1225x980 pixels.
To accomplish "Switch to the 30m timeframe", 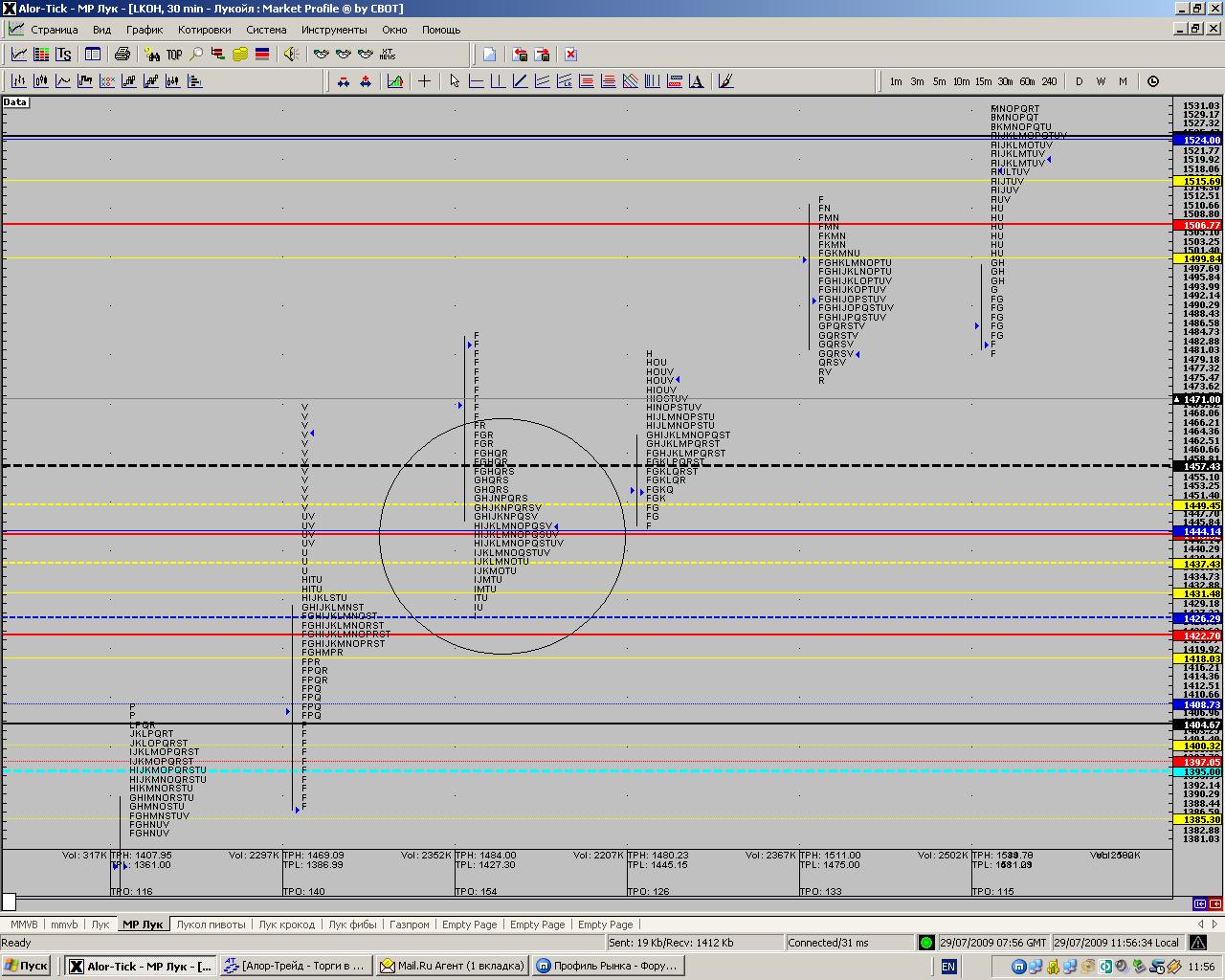I will [1005, 81].
